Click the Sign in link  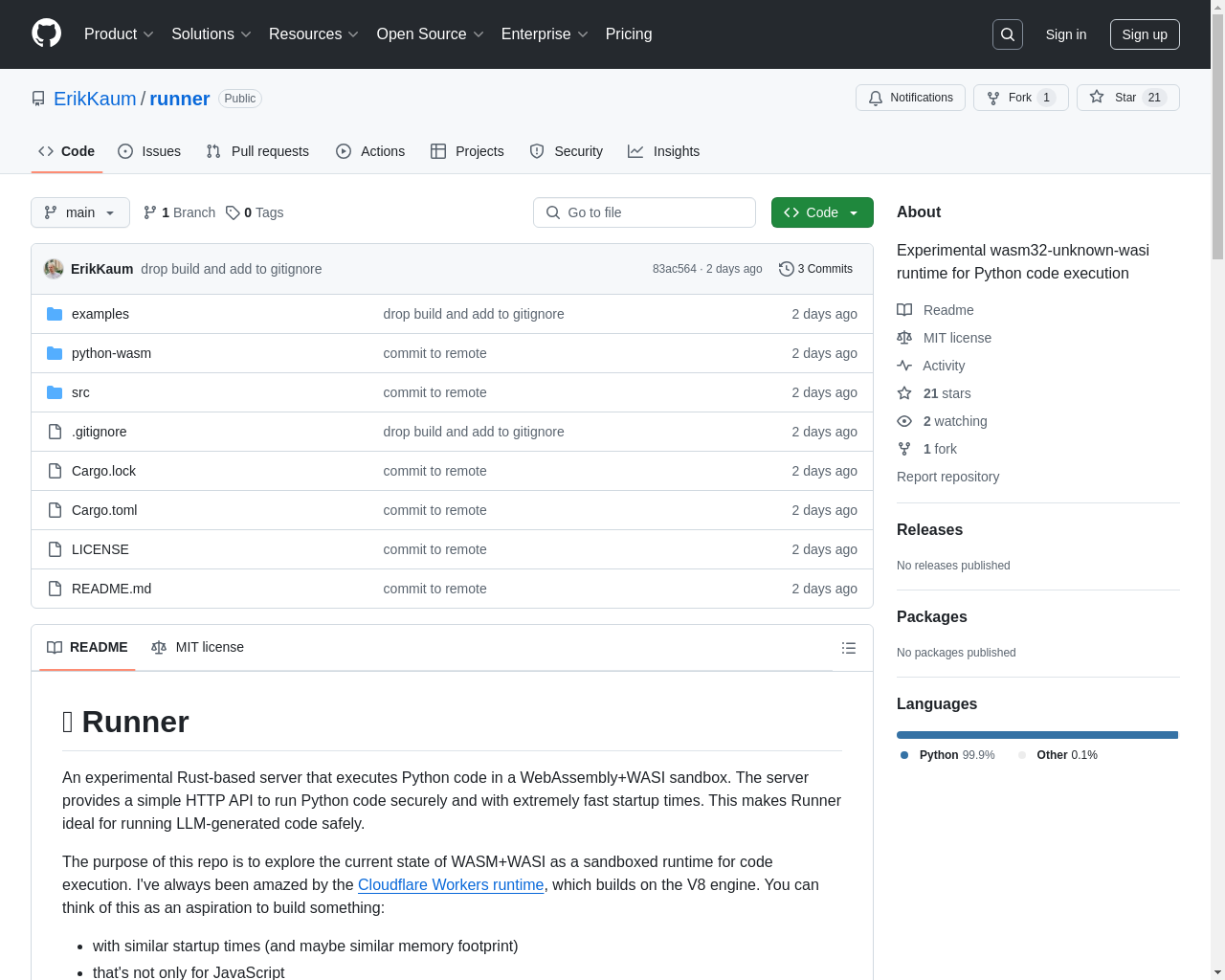click(1065, 34)
